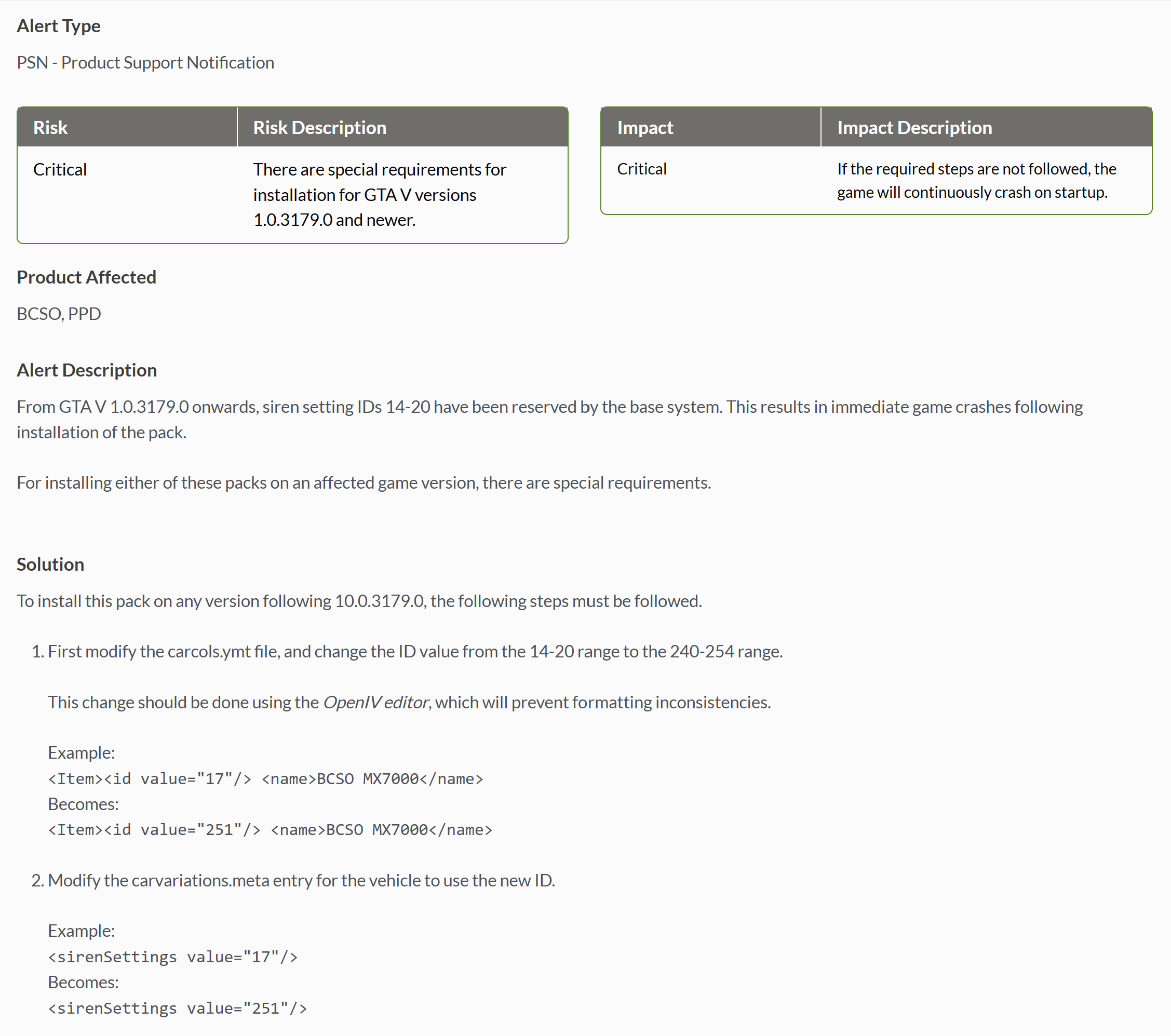1171x1036 pixels.
Task: Click the Risk column header
Action: [50, 127]
